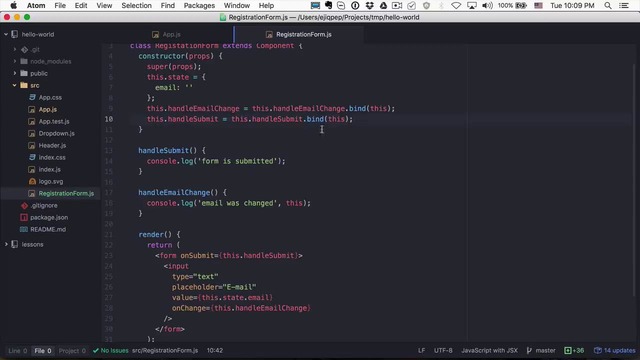Click line number 10 in gutter
Image resolution: width=640 pixels, height=360 pixels.
click(x=109, y=119)
